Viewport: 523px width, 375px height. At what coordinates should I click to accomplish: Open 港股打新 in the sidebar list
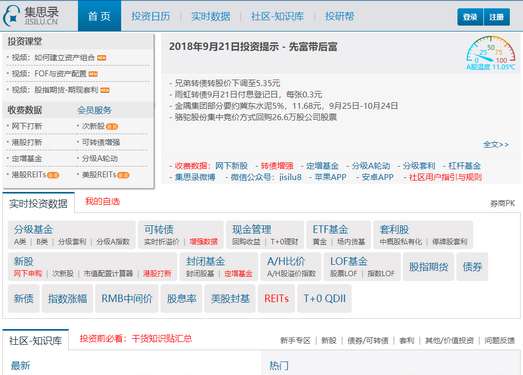click(x=27, y=142)
